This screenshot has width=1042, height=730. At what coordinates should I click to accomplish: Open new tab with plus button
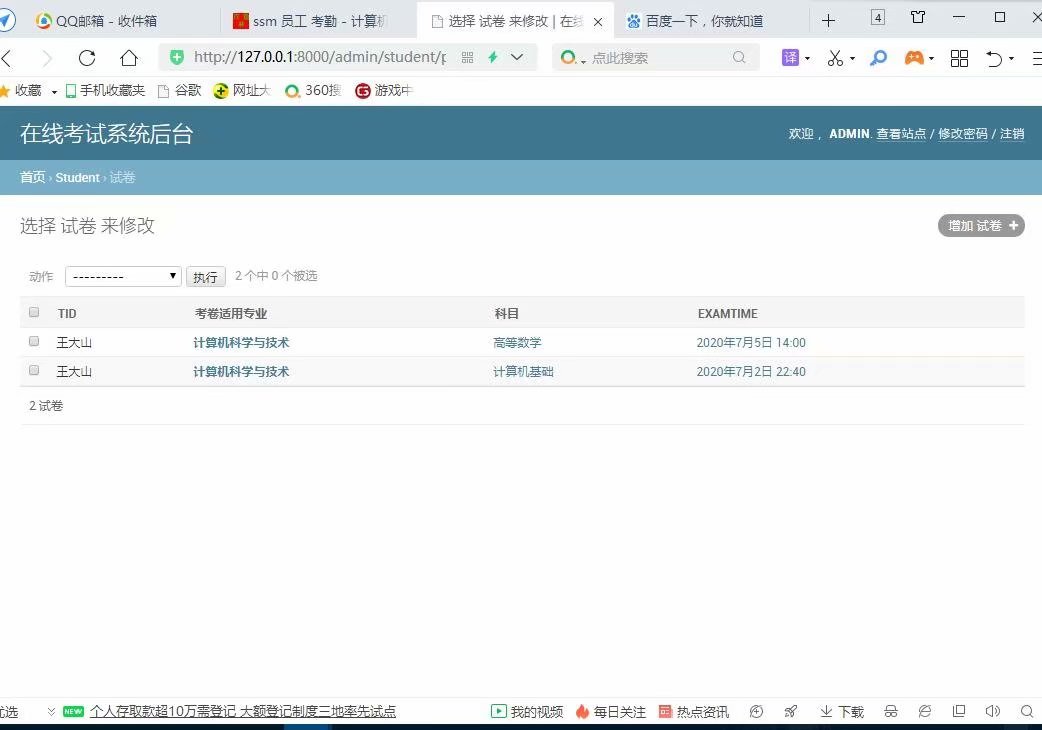(x=828, y=21)
